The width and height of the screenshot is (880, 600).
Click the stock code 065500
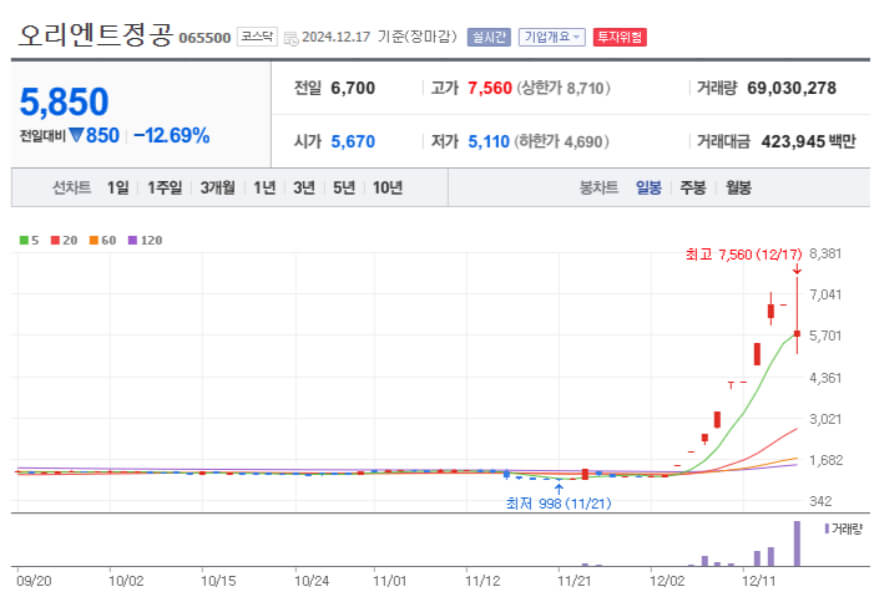(x=204, y=38)
